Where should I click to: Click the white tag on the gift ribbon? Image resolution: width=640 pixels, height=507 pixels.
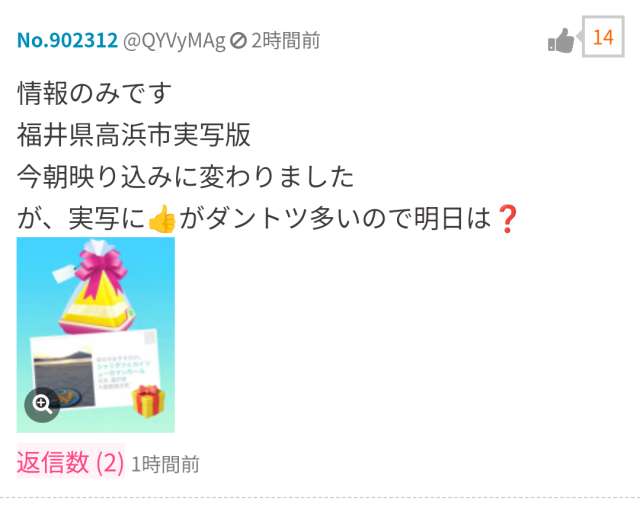click(x=64, y=272)
